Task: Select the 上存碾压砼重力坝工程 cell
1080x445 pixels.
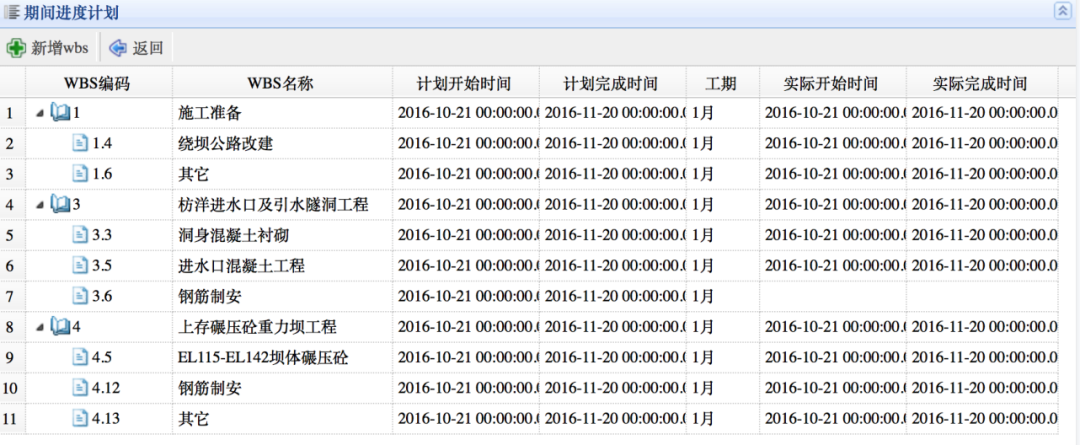Action: point(282,327)
